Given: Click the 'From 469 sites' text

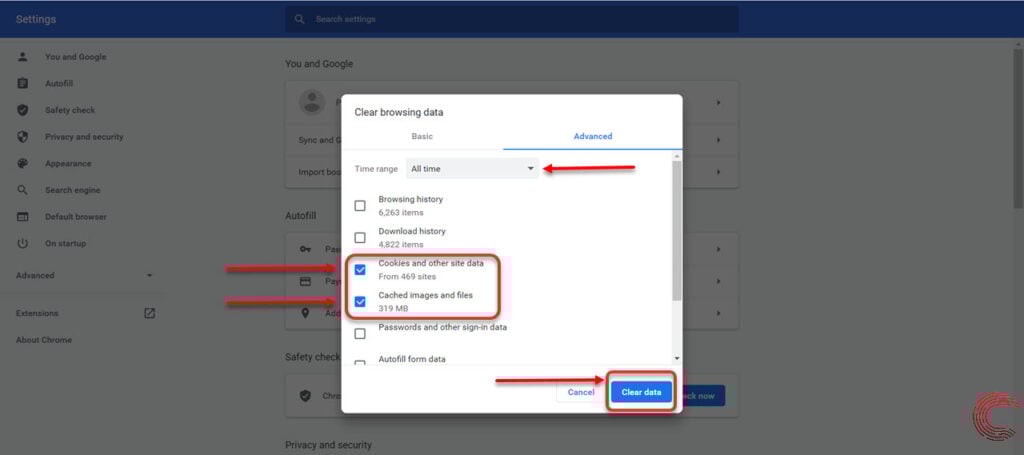Looking at the screenshot, I should tap(407, 276).
